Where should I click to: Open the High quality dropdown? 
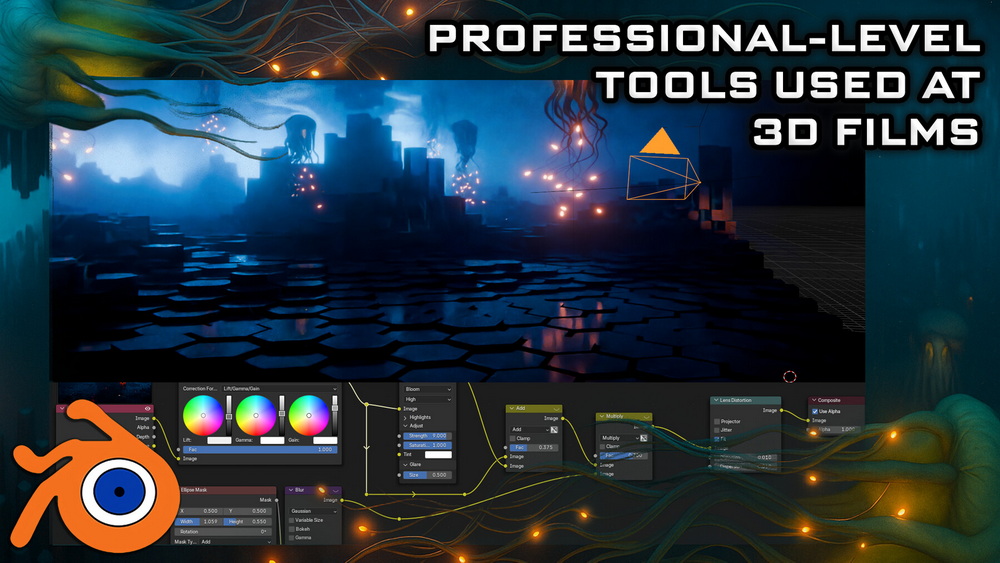click(428, 399)
